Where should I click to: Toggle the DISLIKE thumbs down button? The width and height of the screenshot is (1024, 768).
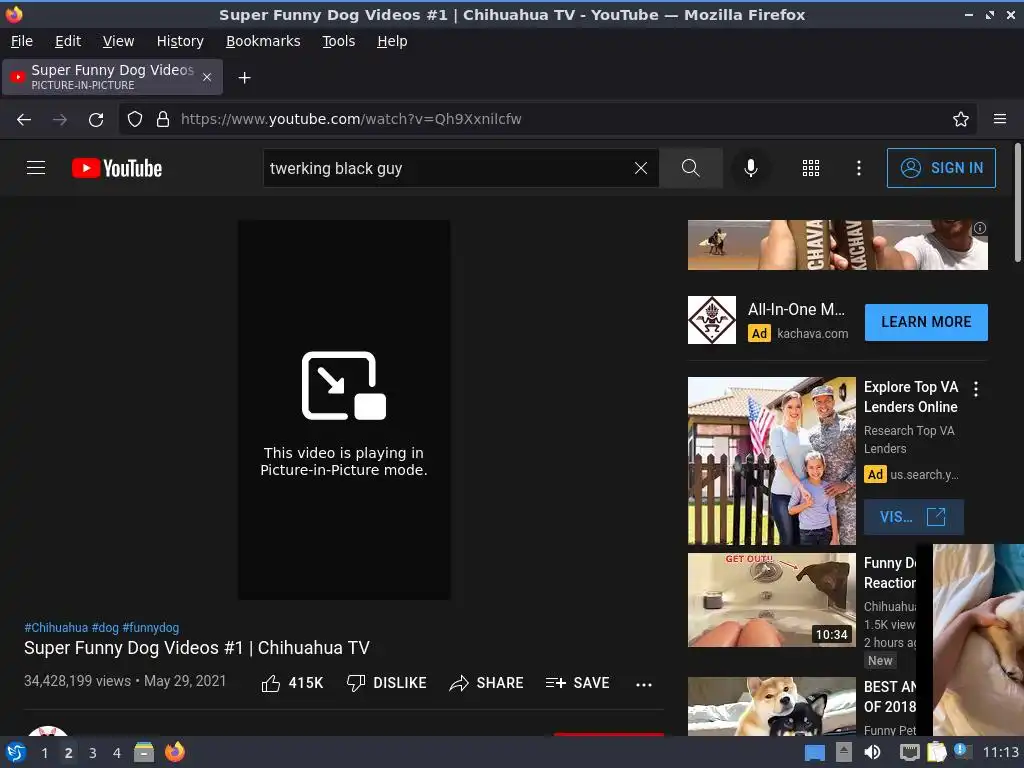pyautogui.click(x=387, y=683)
